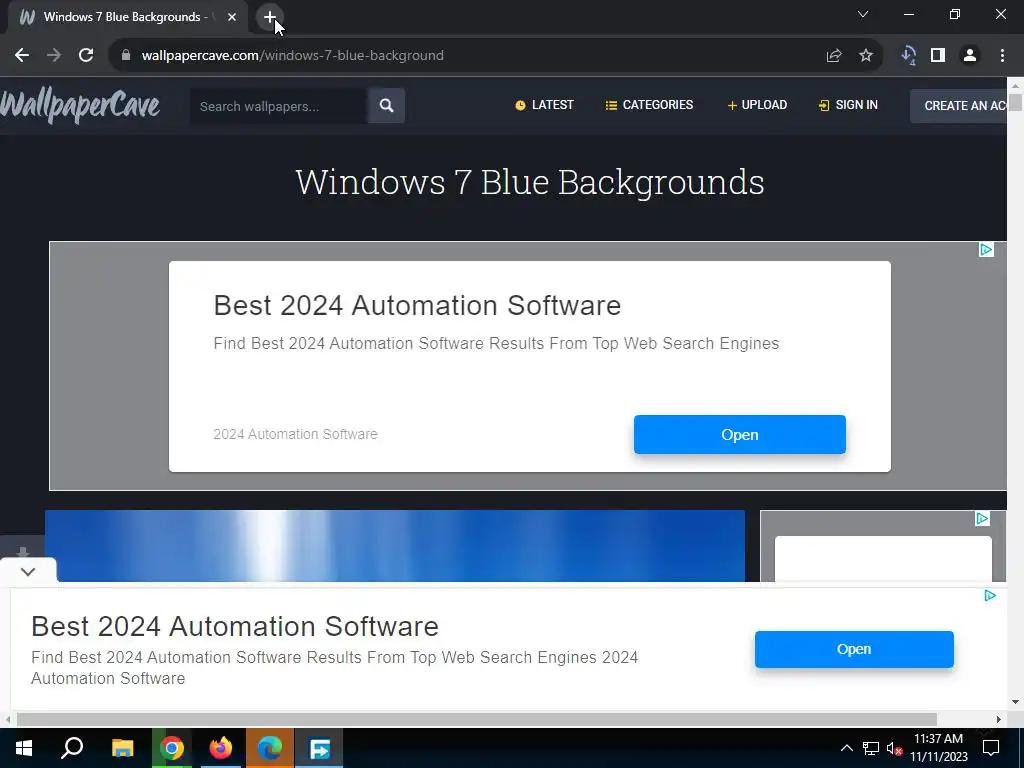Share this page icon
The image size is (1024, 768).
[834, 56]
